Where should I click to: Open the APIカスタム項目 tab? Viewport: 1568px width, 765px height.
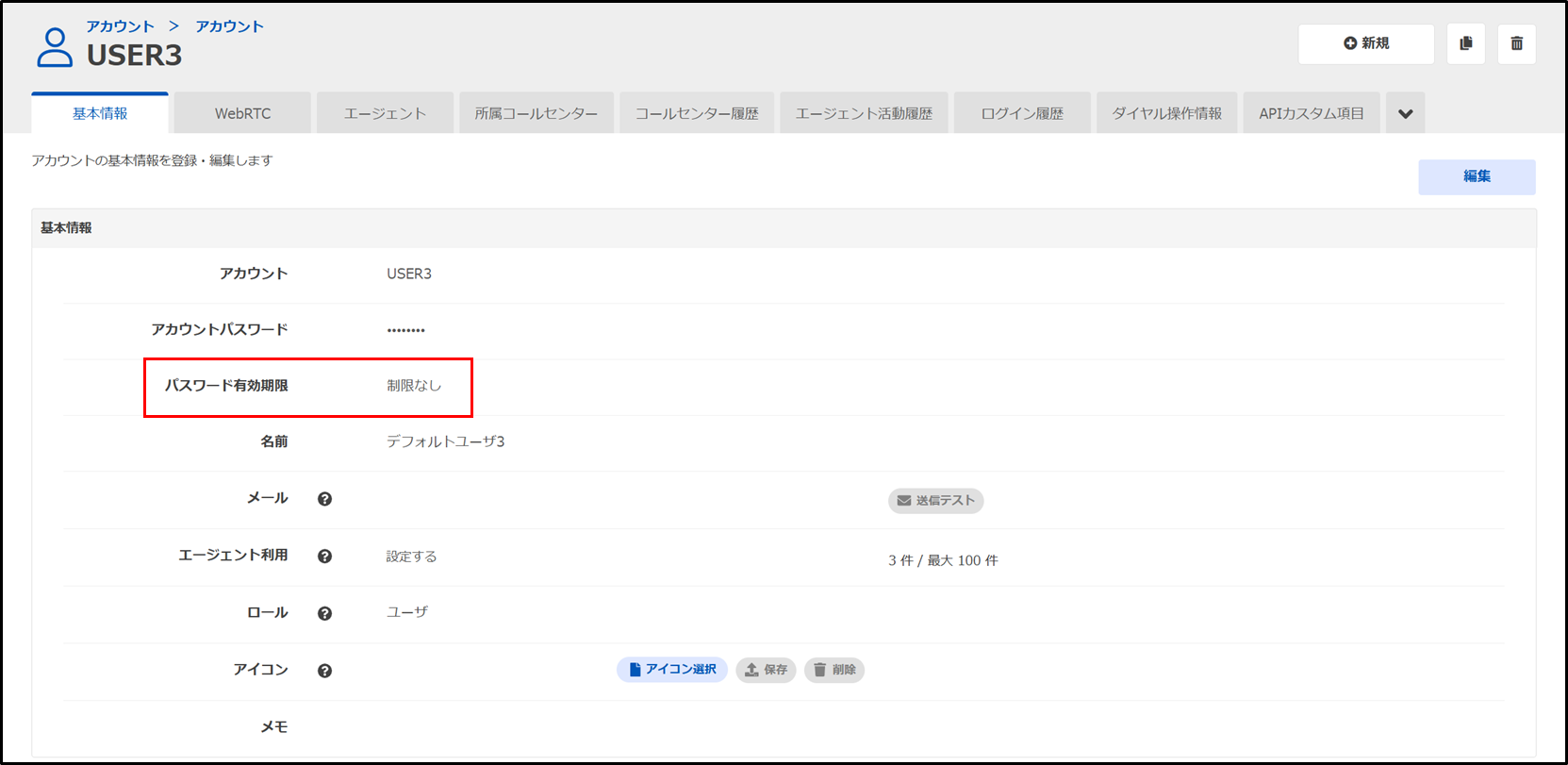tap(1311, 114)
